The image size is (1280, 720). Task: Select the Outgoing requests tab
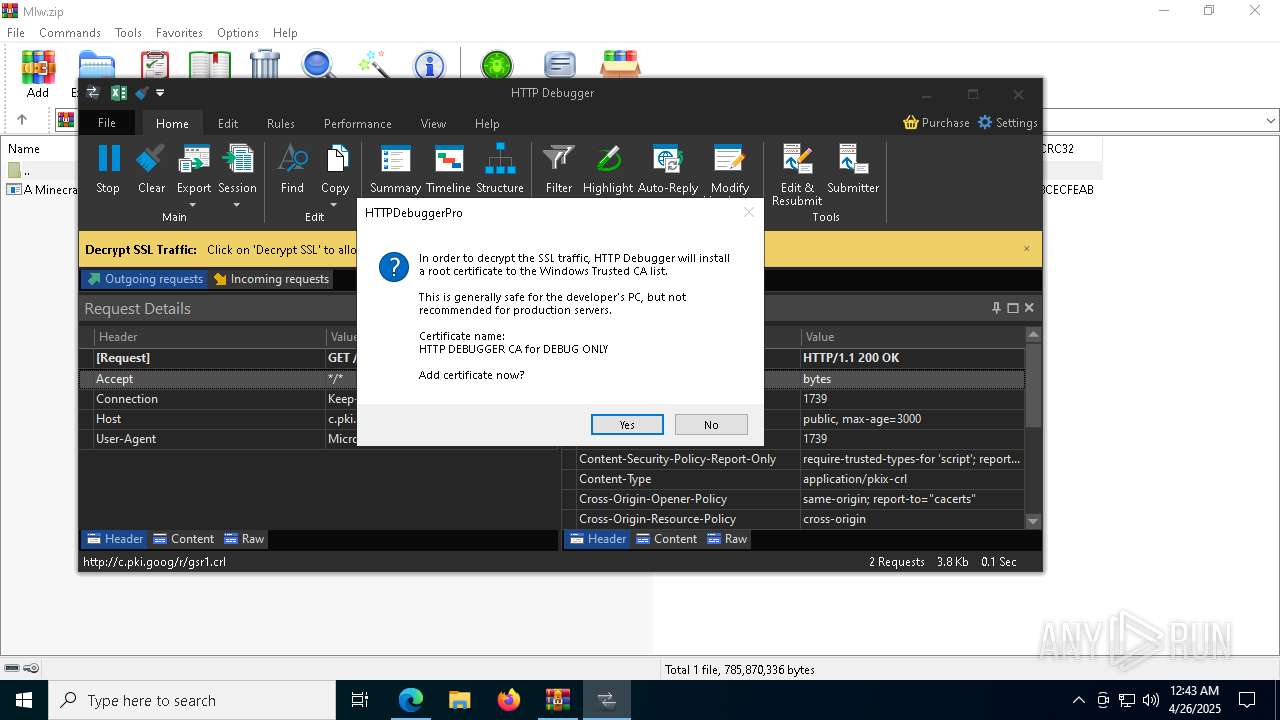click(x=145, y=279)
